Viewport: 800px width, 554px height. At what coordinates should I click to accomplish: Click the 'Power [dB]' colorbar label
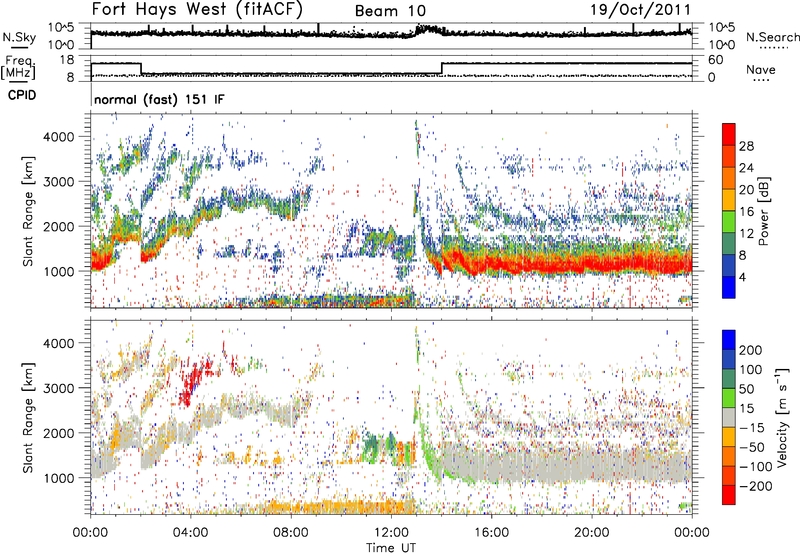[x=763, y=211]
